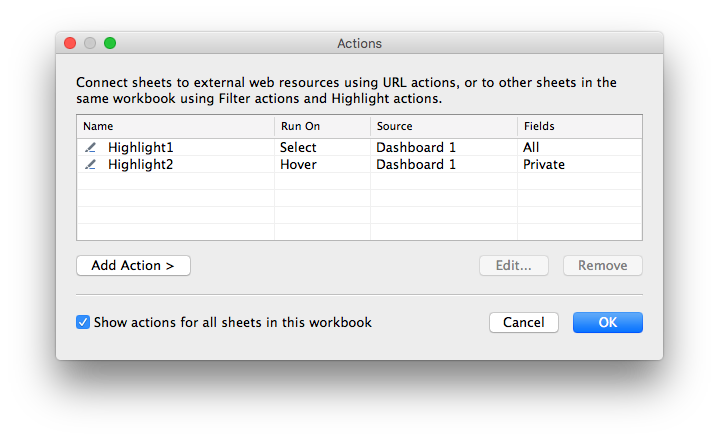Click the Source column header

click(443, 127)
